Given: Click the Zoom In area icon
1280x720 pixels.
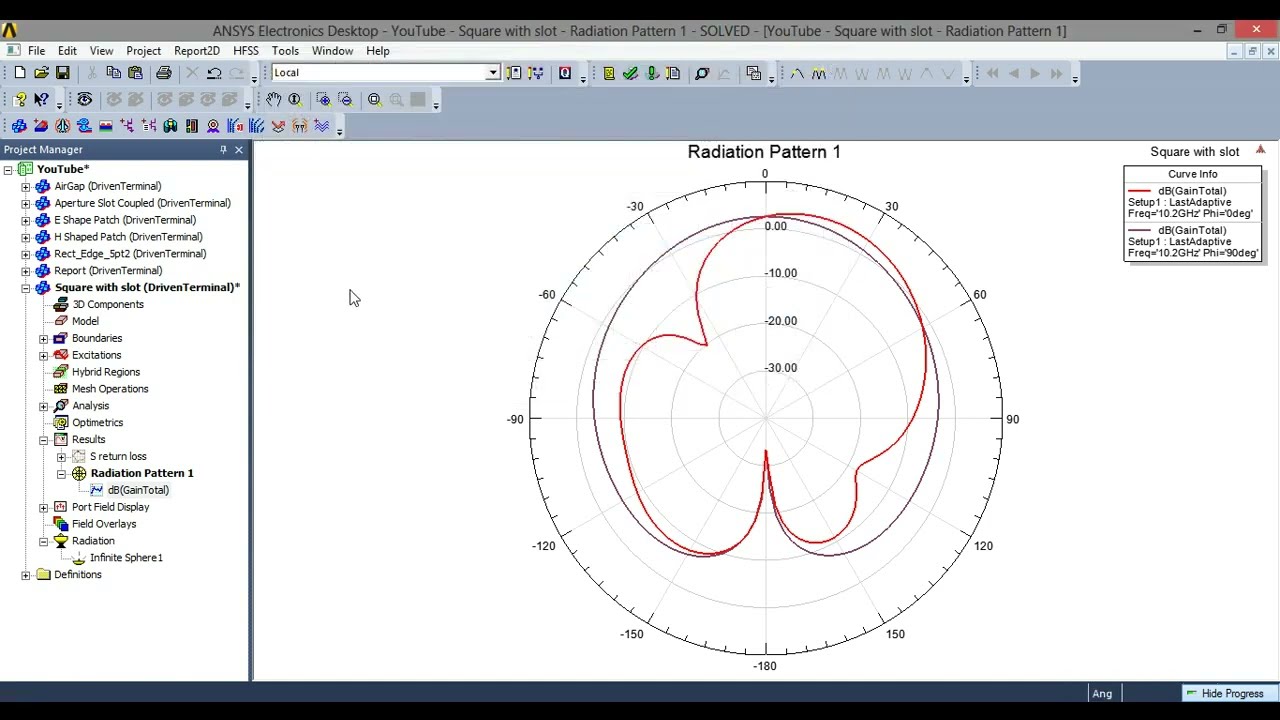Looking at the screenshot, I should pyautogui.click(x=323, y=99).
